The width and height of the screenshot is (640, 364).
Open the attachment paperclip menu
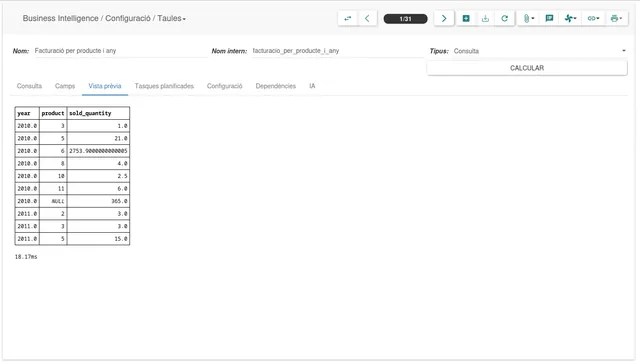[528, 18]
